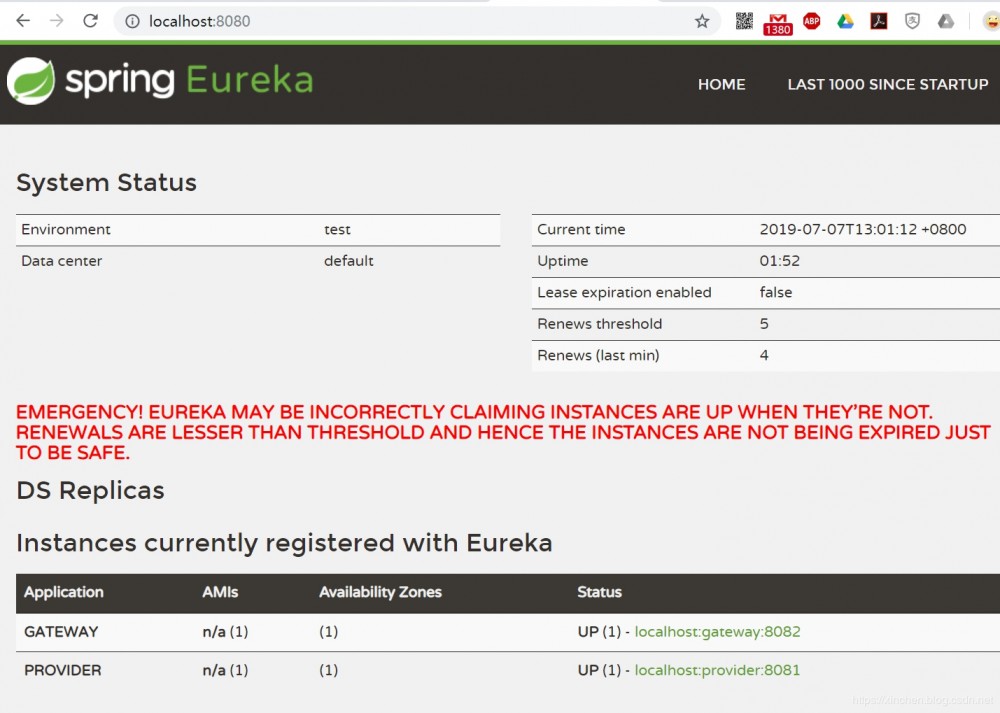
Task: Select the 'Current time' label
Action: click(581, 230)
